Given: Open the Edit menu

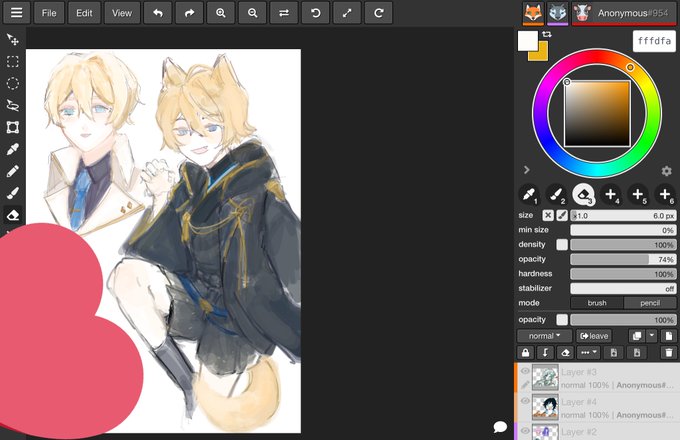Looking at the screenshot, I should pos(84,13).
